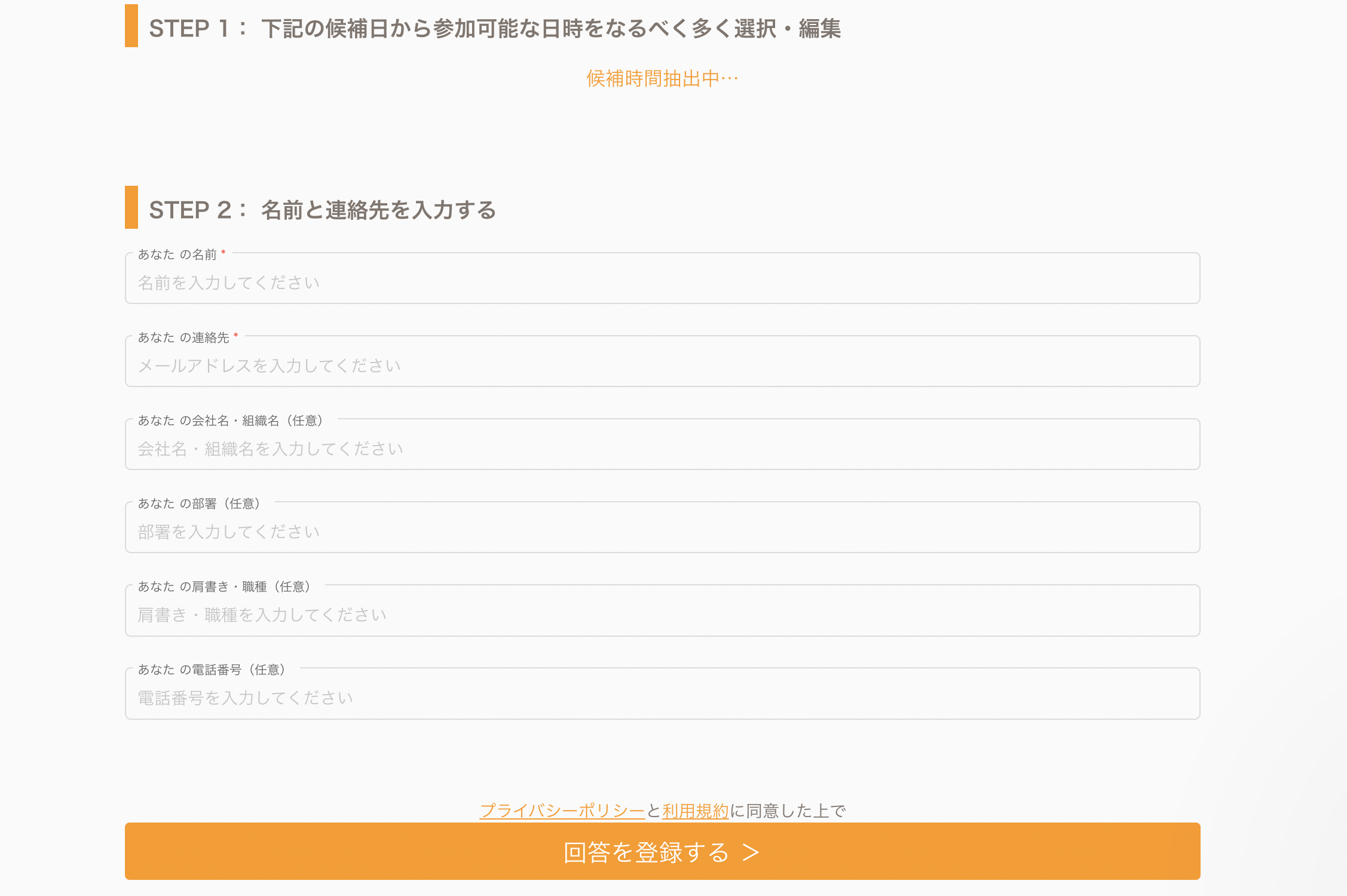Click the あなた の名前 field label

coord(177,254)
